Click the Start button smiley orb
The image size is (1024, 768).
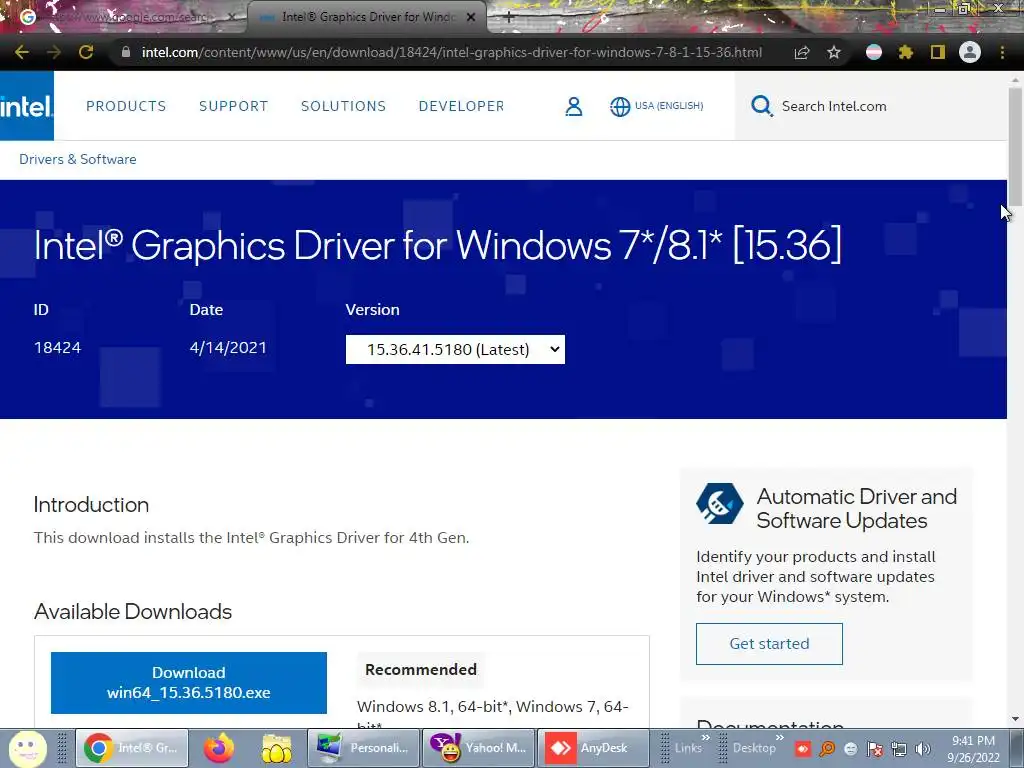pos(27,749)
